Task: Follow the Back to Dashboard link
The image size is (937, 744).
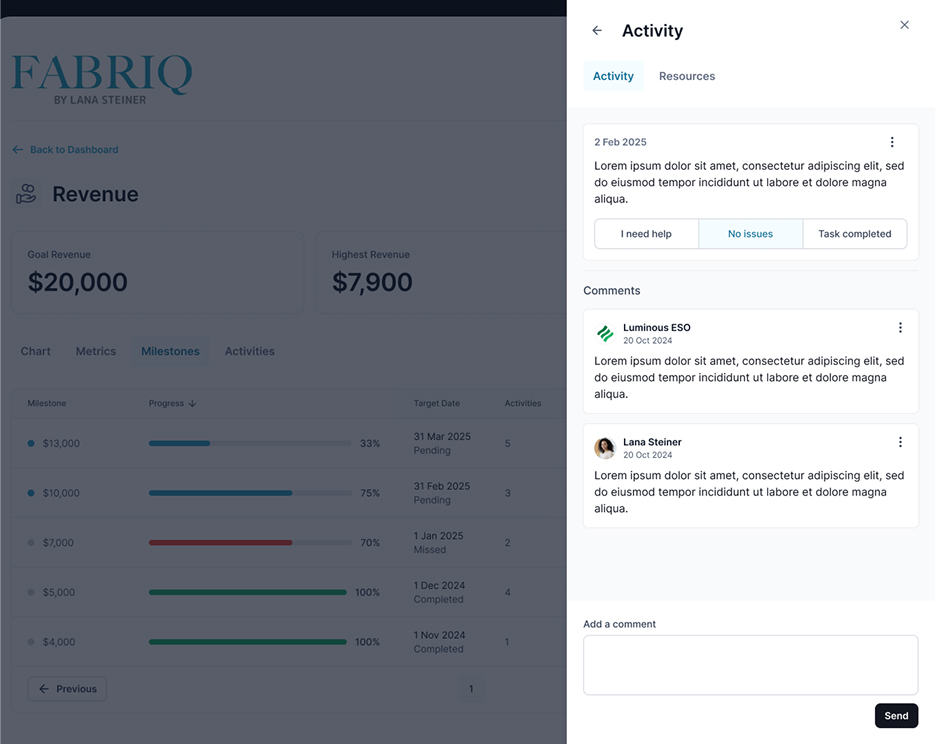Action: click(65, 149)
